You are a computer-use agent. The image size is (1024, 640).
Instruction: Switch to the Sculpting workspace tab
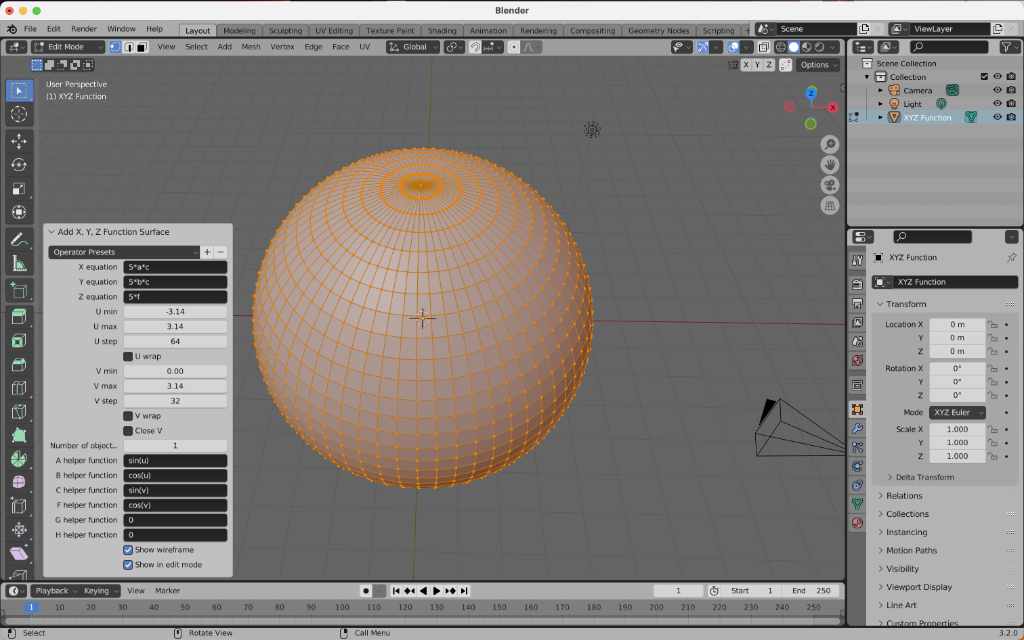tap(285, 31)
